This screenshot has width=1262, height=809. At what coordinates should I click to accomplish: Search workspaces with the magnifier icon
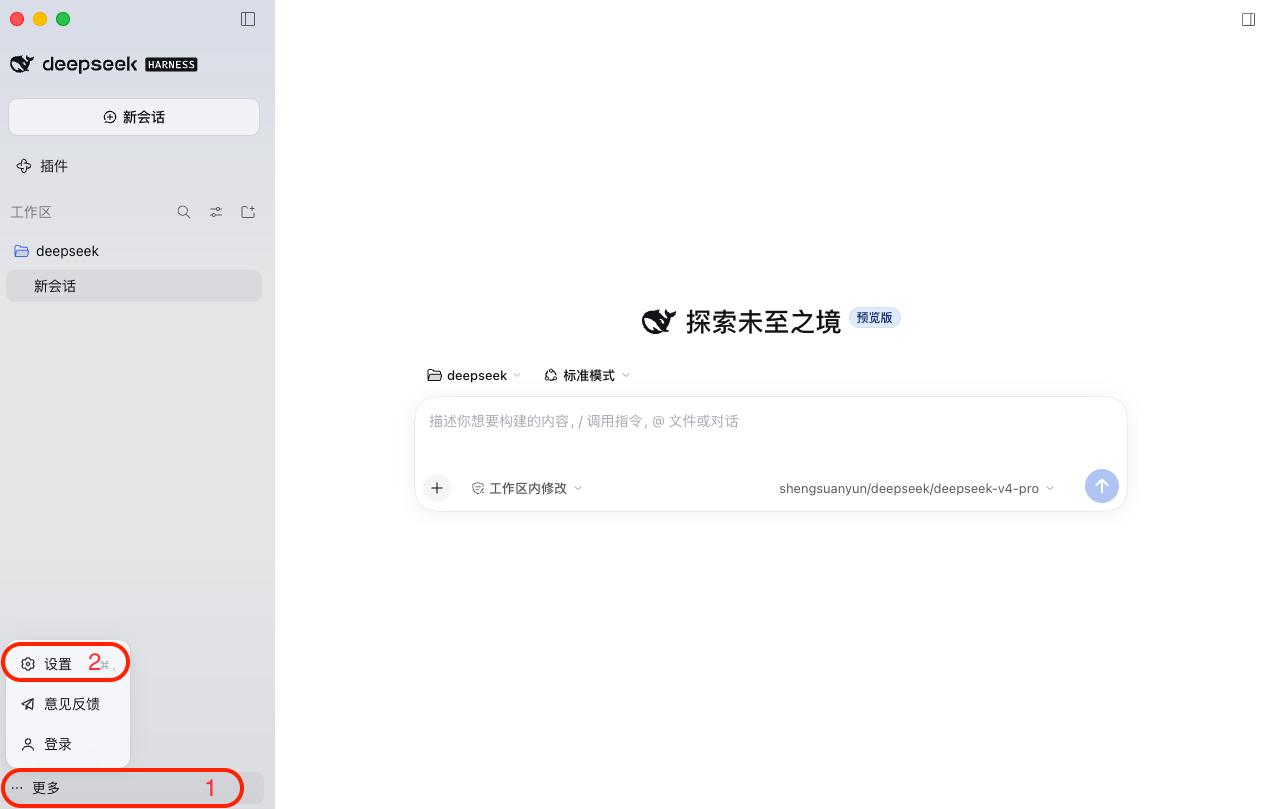click(184, 212)
